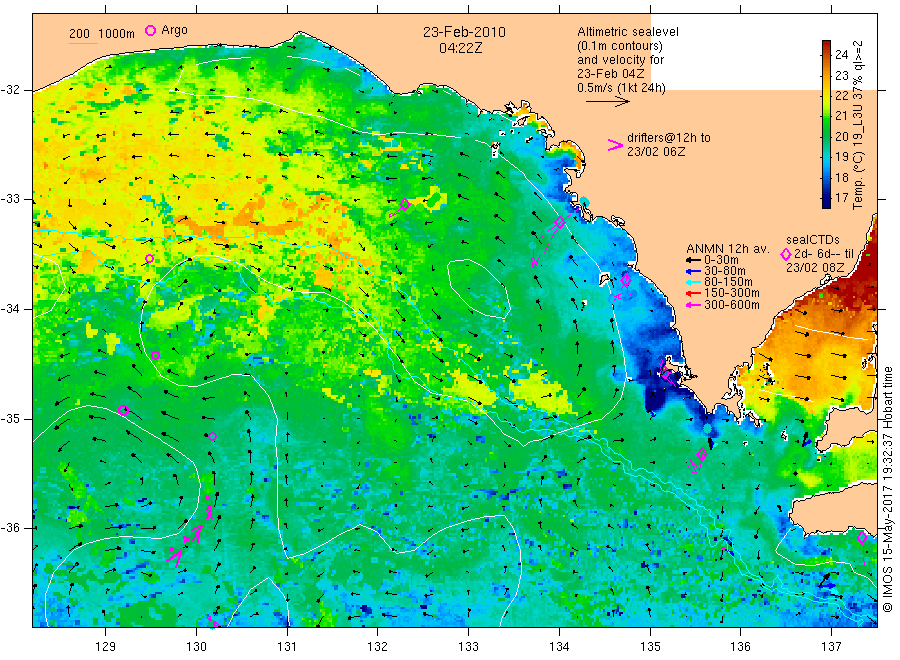Screen dimensions: 900x660
Task: Click the 22 label on temperature scale
Action: (x=841, y=96)
